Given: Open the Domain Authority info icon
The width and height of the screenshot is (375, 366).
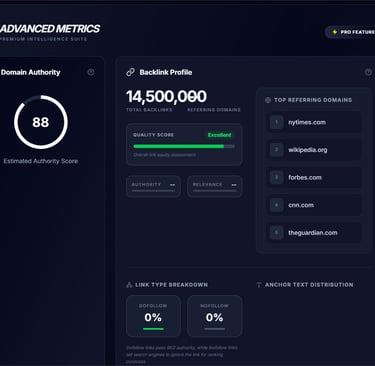Looking at the screenshot, I should point(91,72).
